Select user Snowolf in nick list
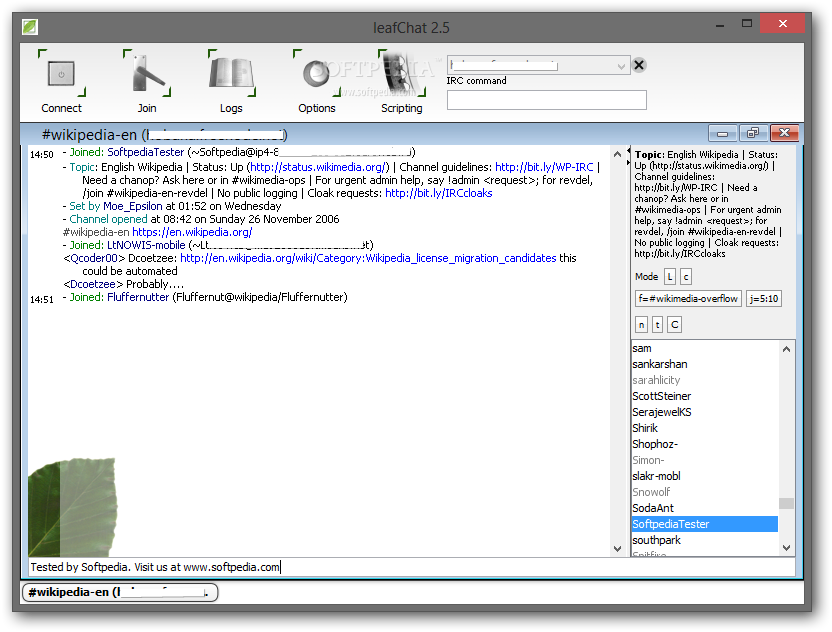The image size is (832, 632). [x=705, y=492]
